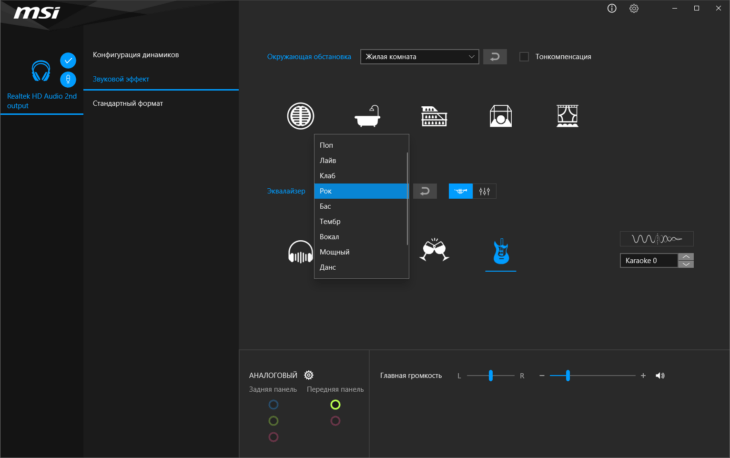Click the Окружающая обстановка label
730x458 pixels.
(309, 57)
